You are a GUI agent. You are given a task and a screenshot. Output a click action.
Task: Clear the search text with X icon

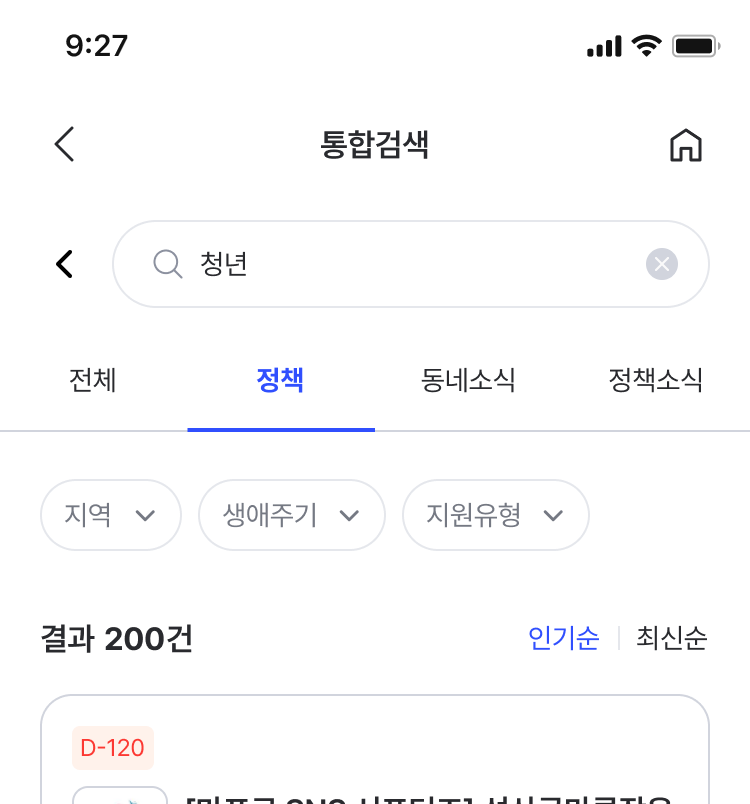coord(661,264)
